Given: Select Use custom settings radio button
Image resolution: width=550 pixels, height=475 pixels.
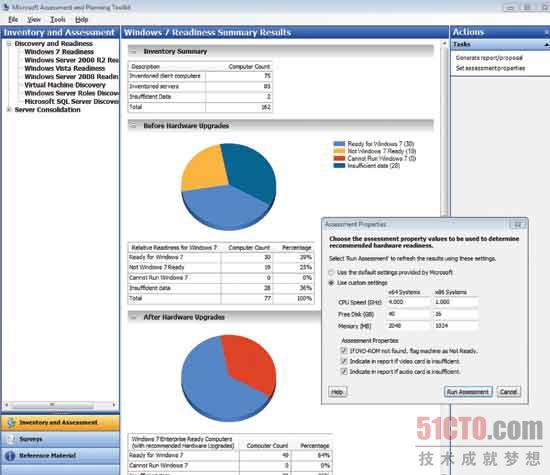Looking at the screenshot, I should 331,283.
